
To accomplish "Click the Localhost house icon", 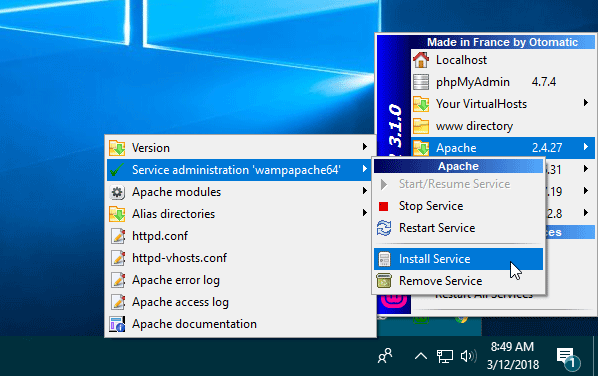I will (421, 60).
